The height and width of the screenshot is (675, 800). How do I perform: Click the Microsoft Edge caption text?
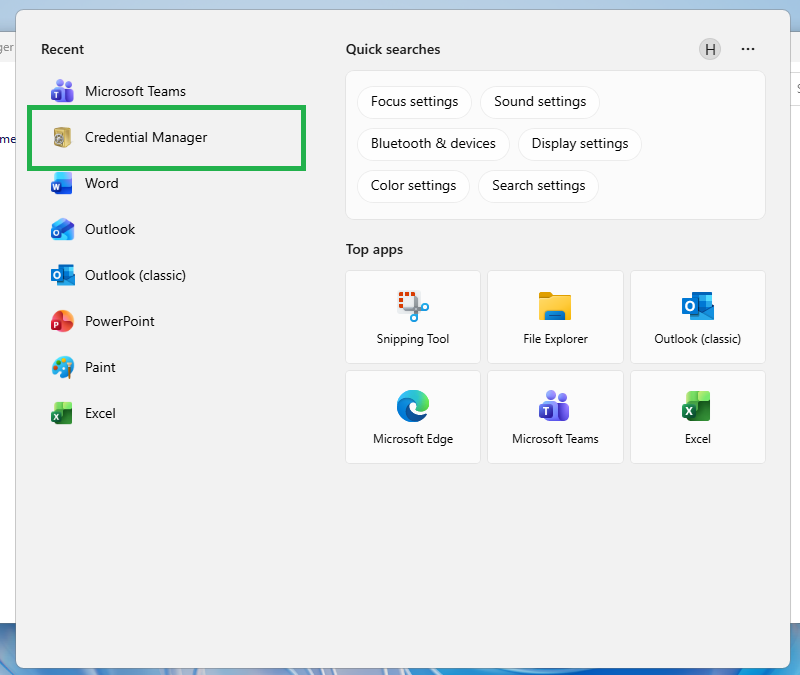(x=413, y=439)
